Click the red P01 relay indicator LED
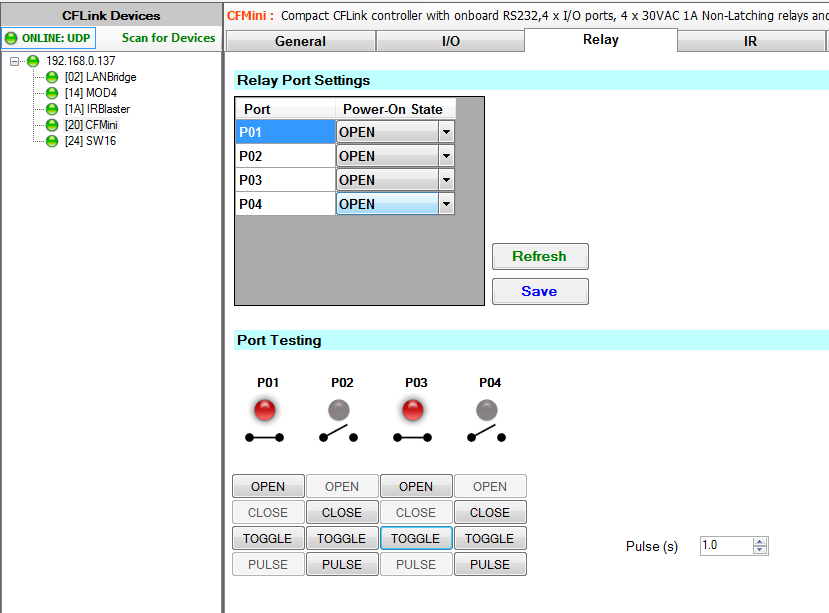 [265, 410]
